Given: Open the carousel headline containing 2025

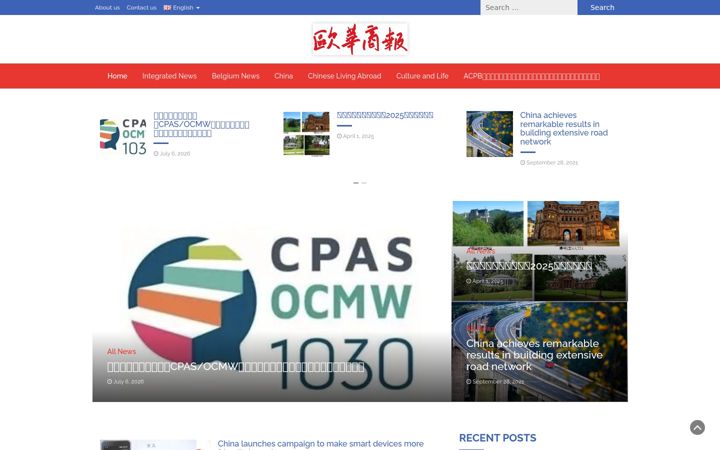Looking at the screenshot, I should [x=385, y=115].
